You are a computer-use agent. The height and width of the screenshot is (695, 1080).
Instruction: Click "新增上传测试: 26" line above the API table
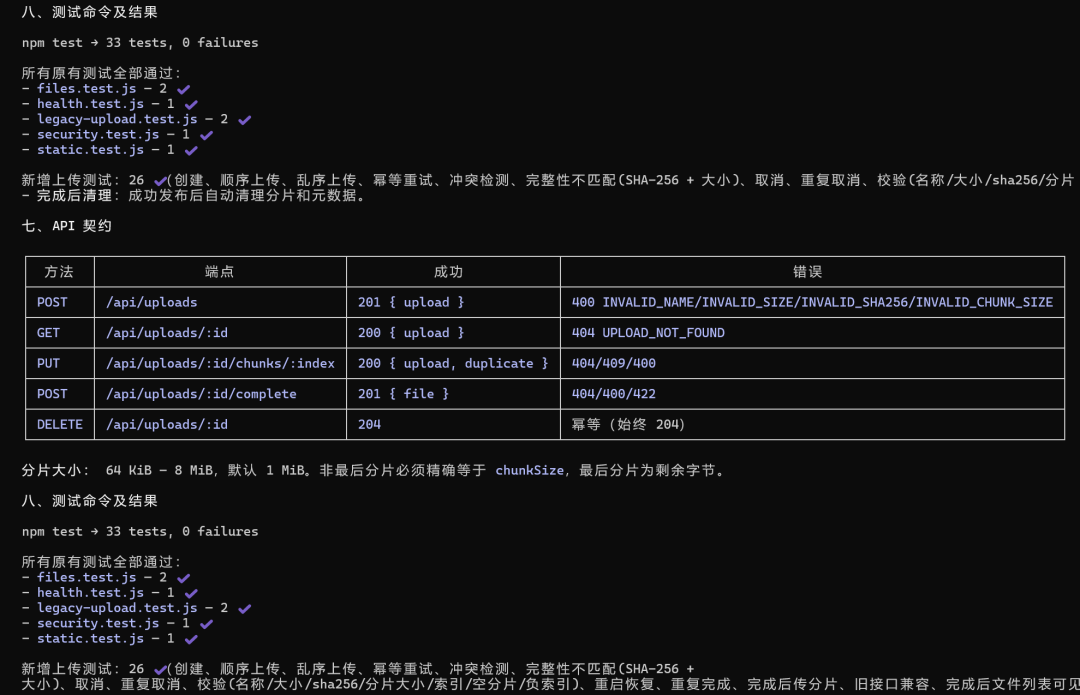pos(548,180)
